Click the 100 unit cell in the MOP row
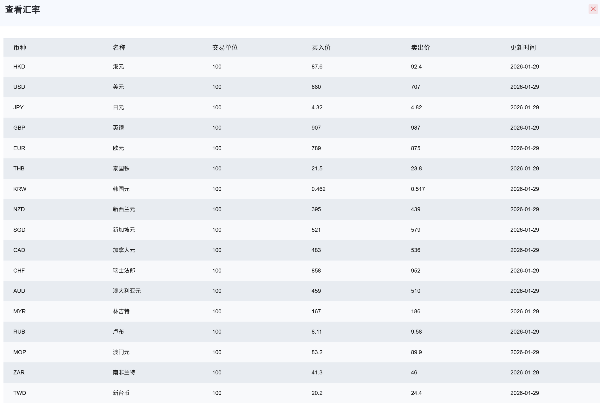This screenshot has width=600, height=404. tap(217, 352)
